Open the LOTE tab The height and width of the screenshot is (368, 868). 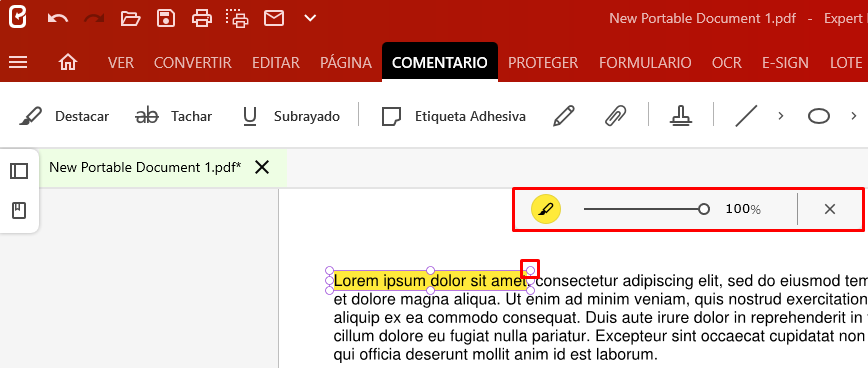(846, 63)
